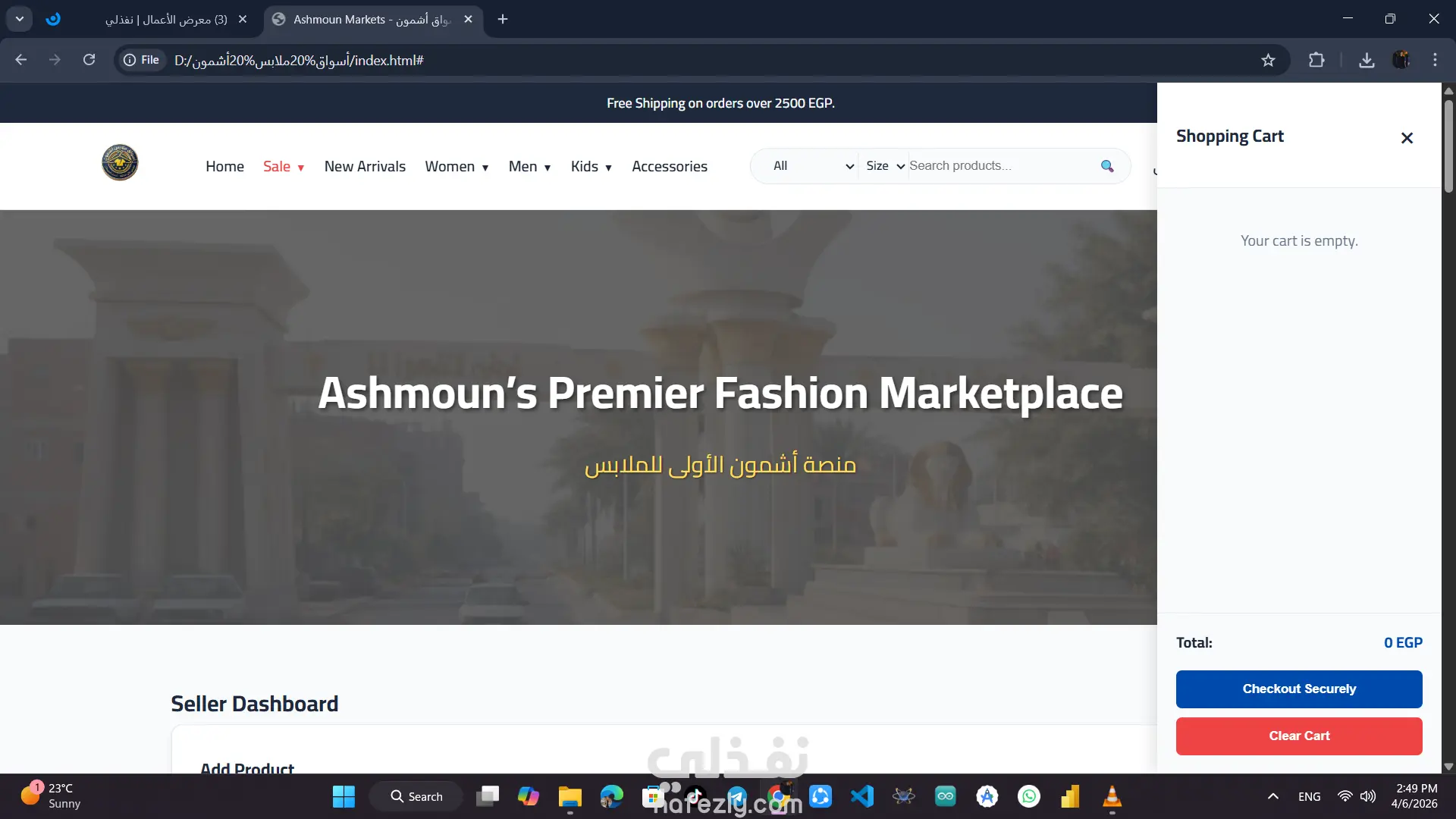
Task: Open Visual Studio Code from taskbar
Action: tap(862, 796)
